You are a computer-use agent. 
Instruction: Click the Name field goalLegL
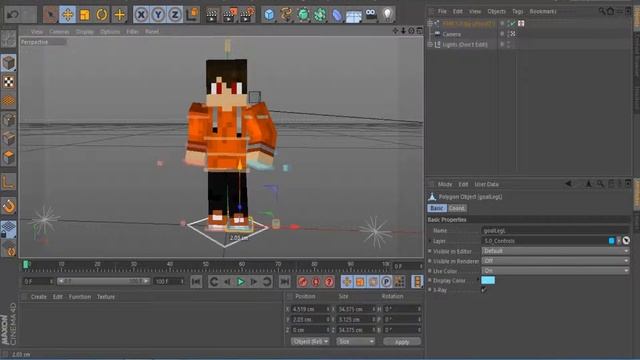click(555, 231)
